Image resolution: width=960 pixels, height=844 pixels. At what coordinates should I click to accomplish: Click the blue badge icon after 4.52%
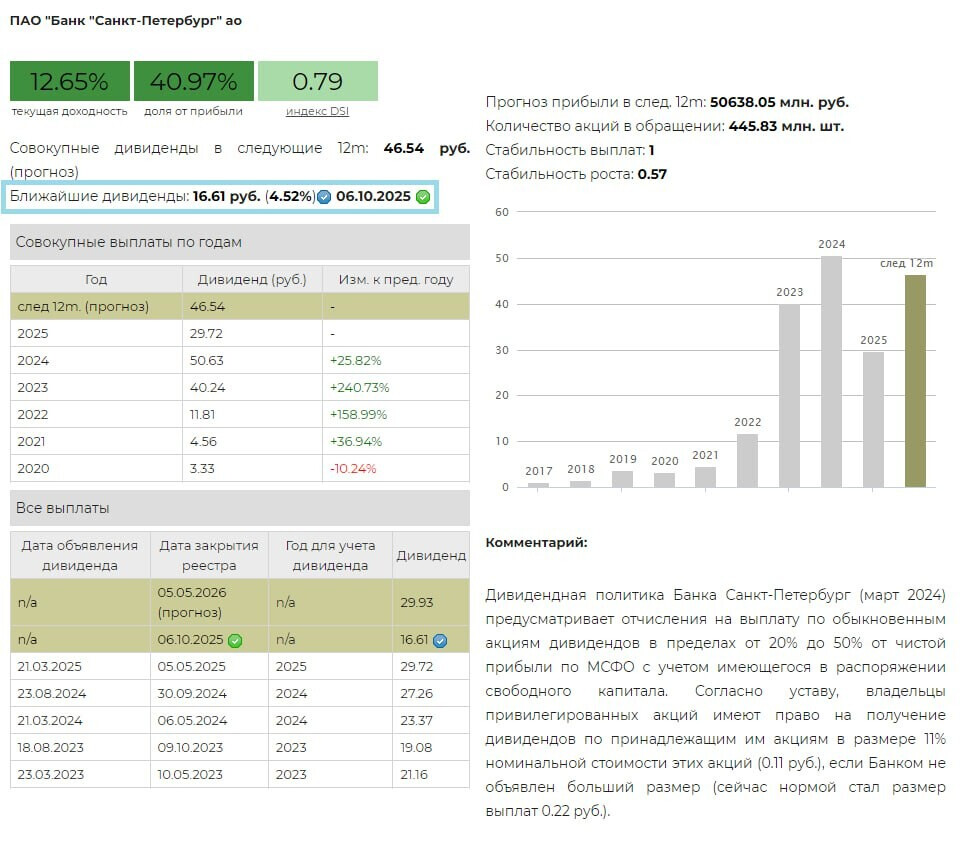[x=324, y=197]
